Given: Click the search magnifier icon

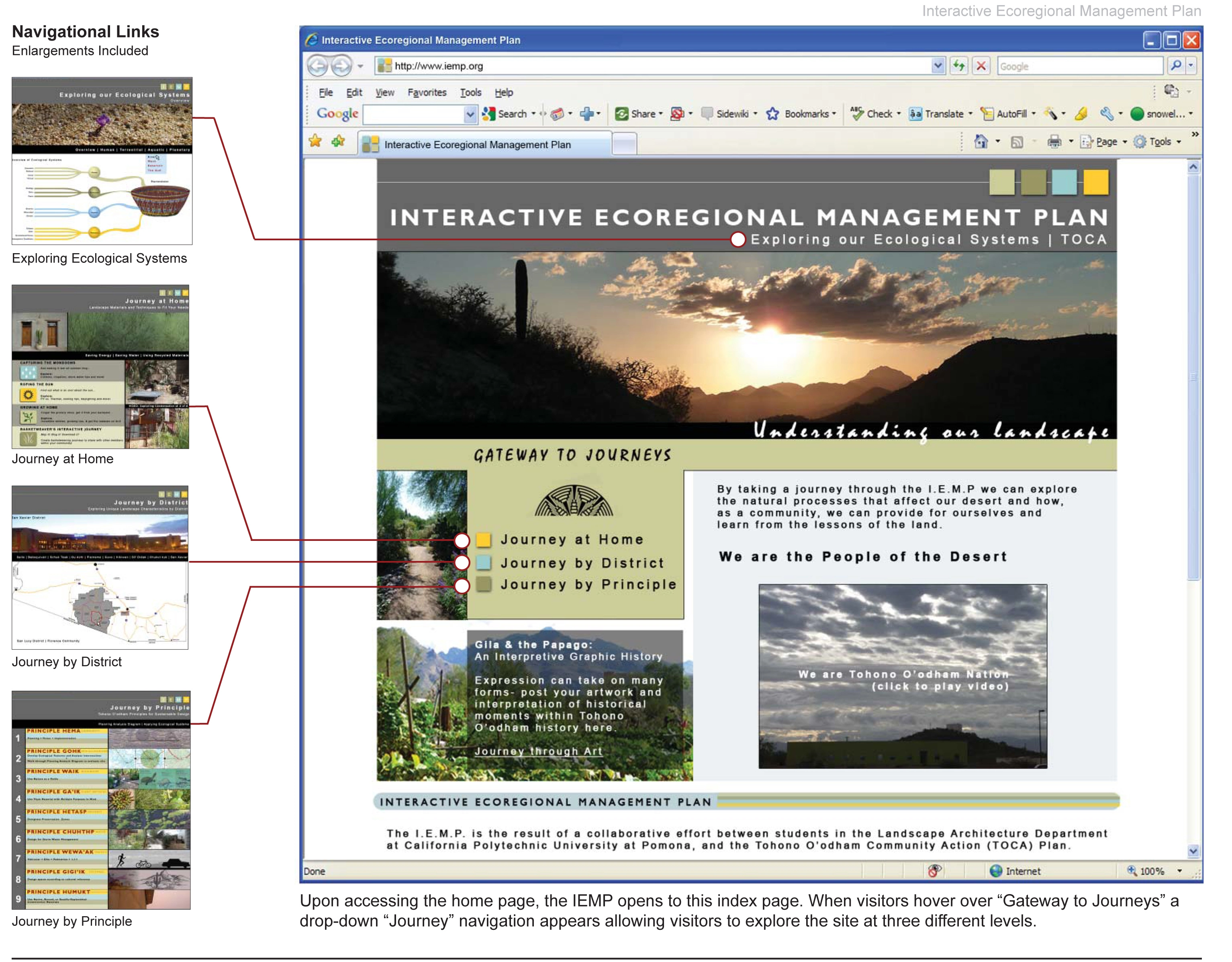Looking at the screenshot, I should pyautogui.click(x=1176, y=66).
